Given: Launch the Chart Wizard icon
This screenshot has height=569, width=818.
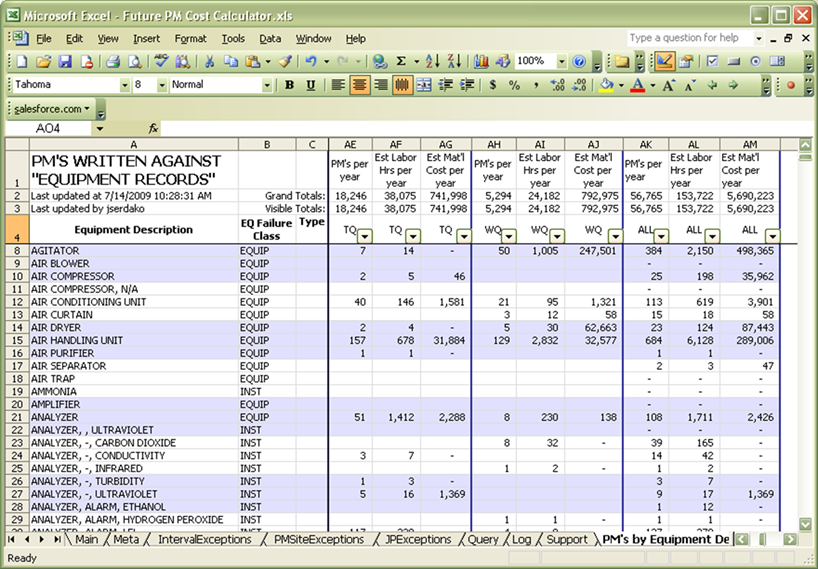Looking at the screenshot, I should click(x=481, y=62).
